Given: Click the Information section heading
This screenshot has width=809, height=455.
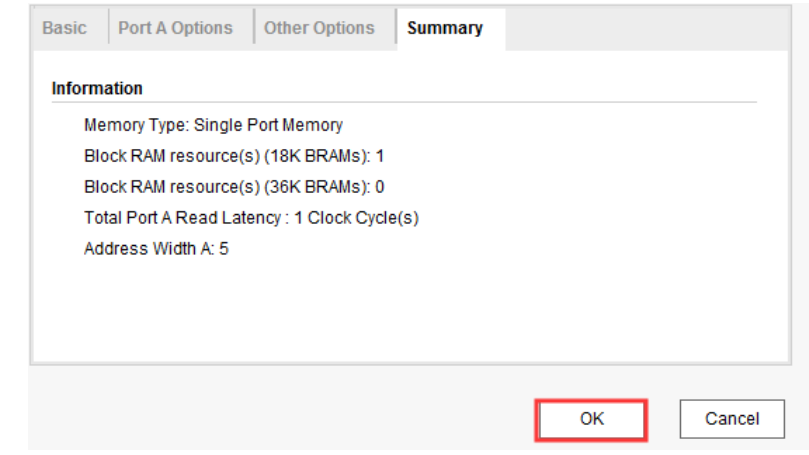Looking at the screenshot, I should (97, 88).
